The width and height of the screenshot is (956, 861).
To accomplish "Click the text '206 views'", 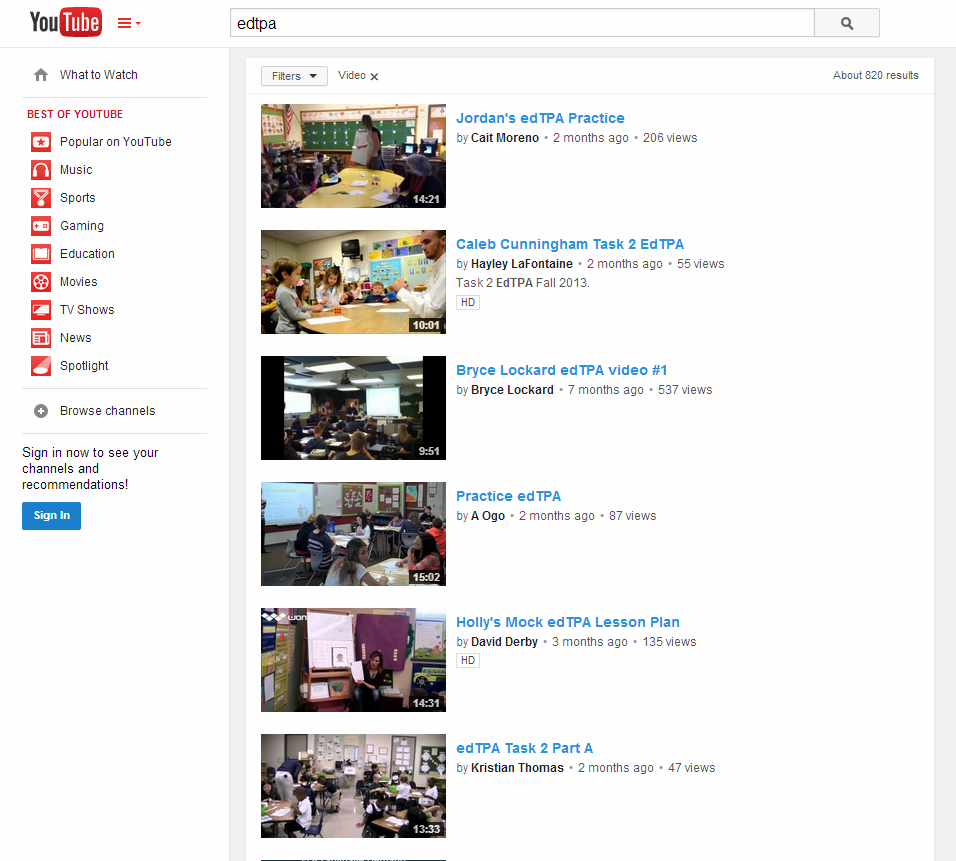I will (670, 138).
